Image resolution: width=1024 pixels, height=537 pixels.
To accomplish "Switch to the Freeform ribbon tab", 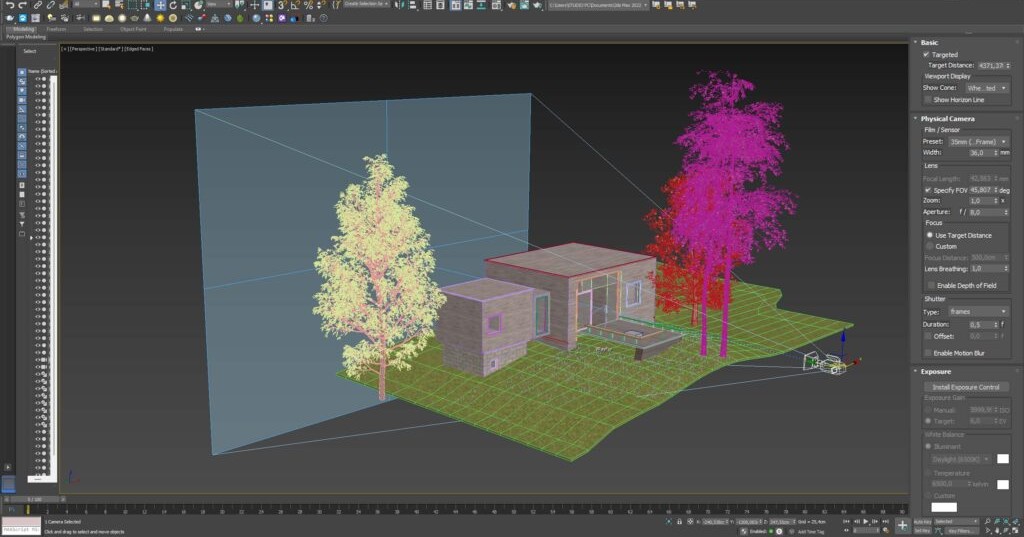I will (x=56, y=29).
